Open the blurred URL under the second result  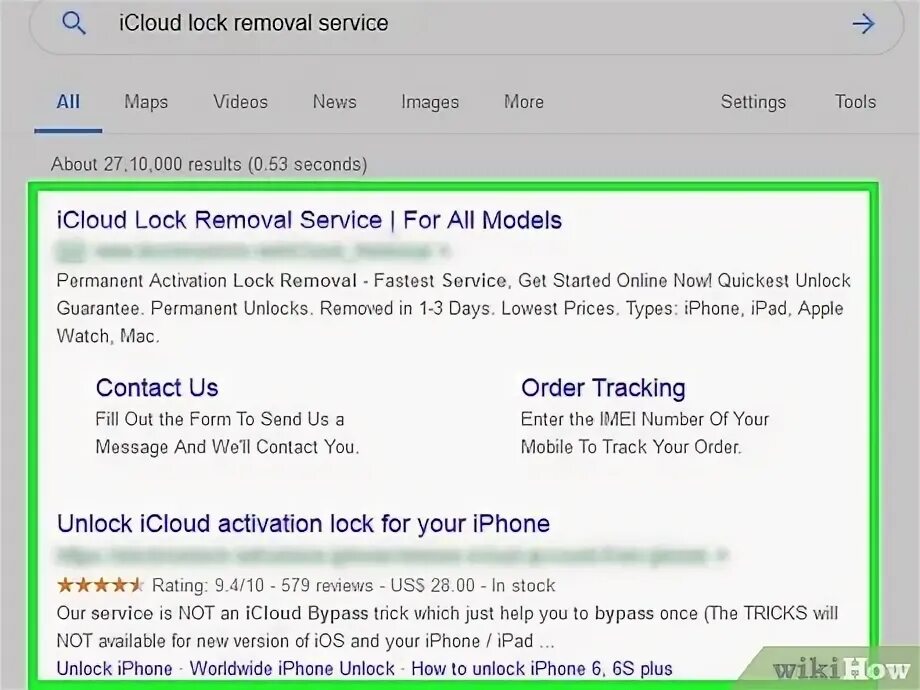(392, 555)
